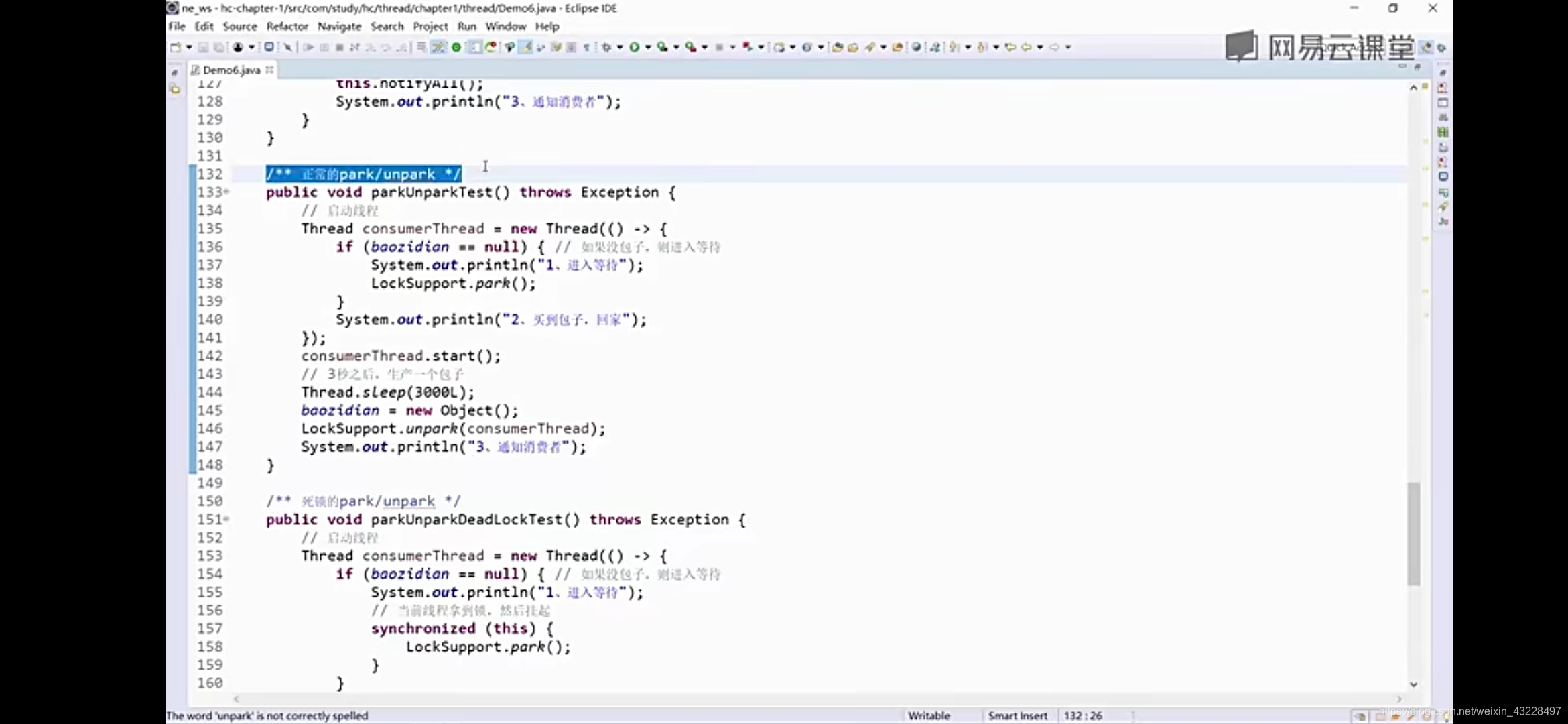Select the Demo6.java editor tab
The height and width of the screenshot is (724, 1568).
tap(231, 70)
